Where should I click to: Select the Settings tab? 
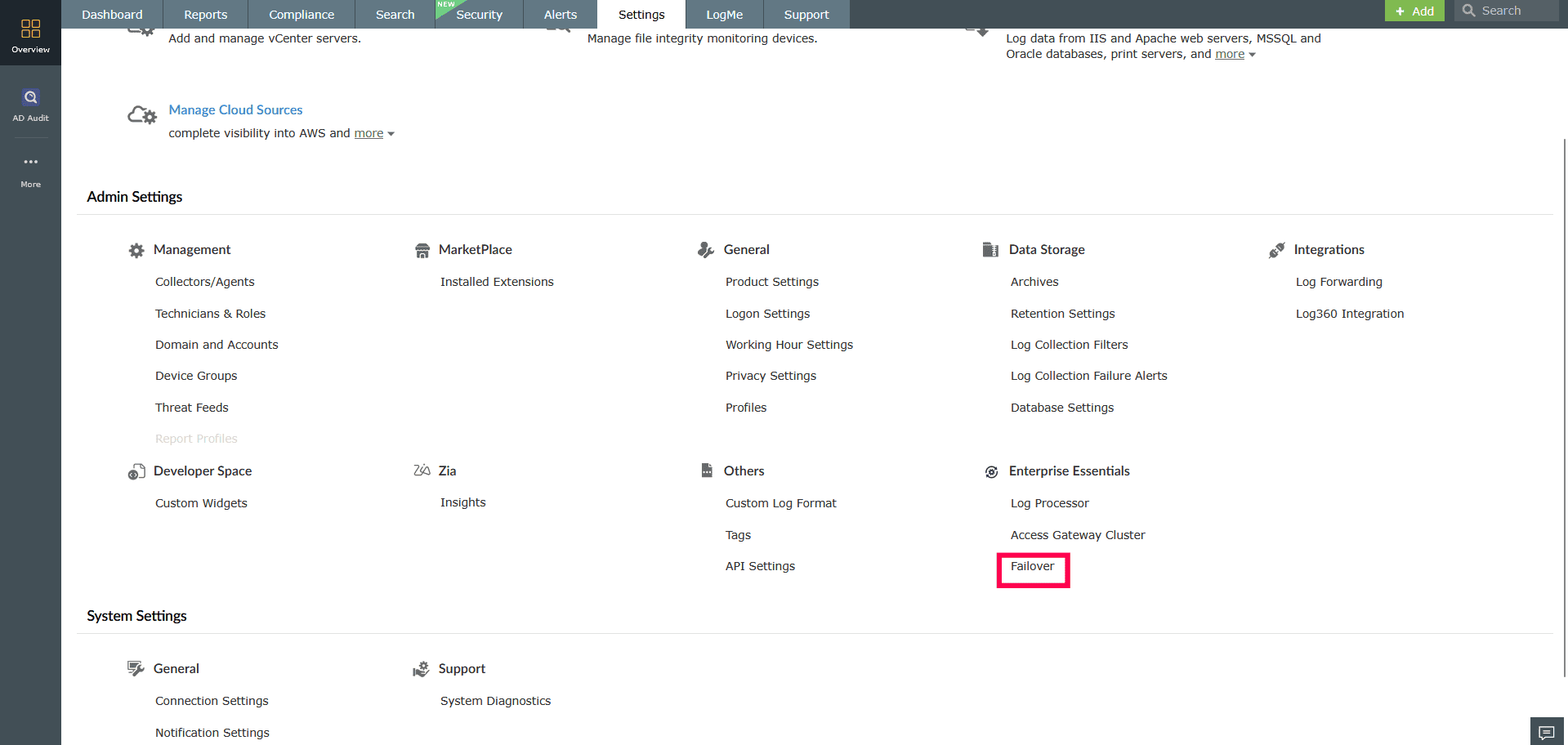[641, 15]
